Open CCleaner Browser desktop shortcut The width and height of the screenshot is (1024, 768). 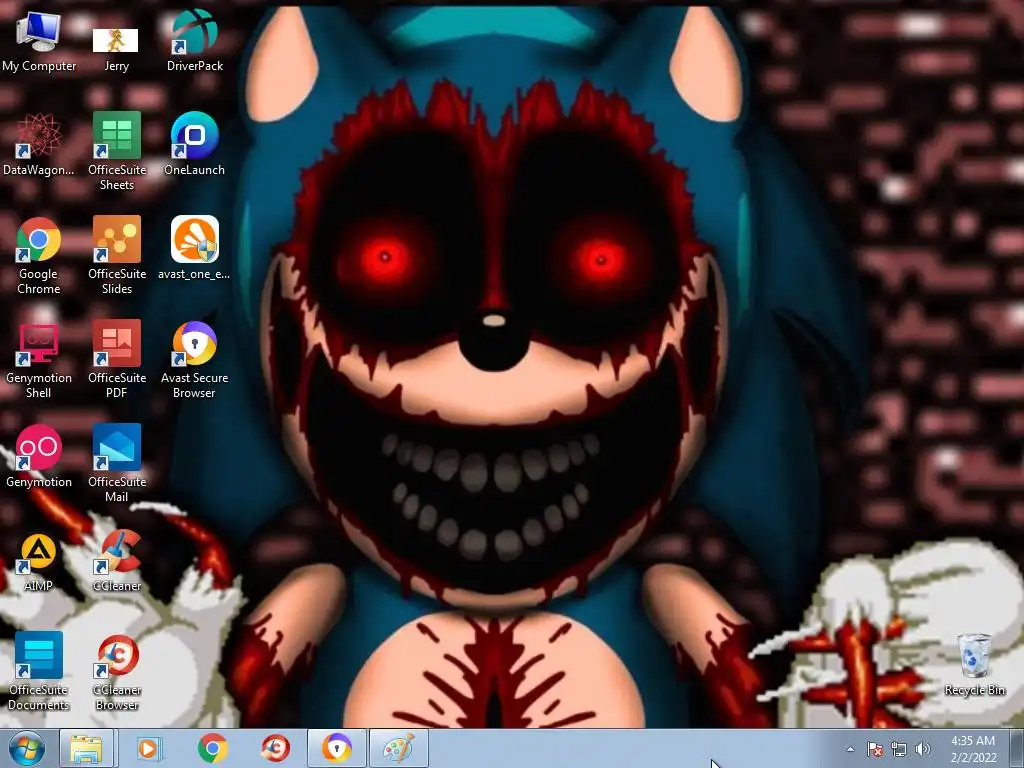[117, 671]
